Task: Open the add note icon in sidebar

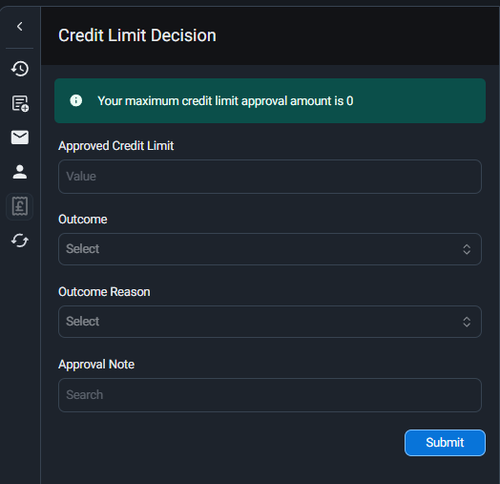Action: click(x=20, y=103)
